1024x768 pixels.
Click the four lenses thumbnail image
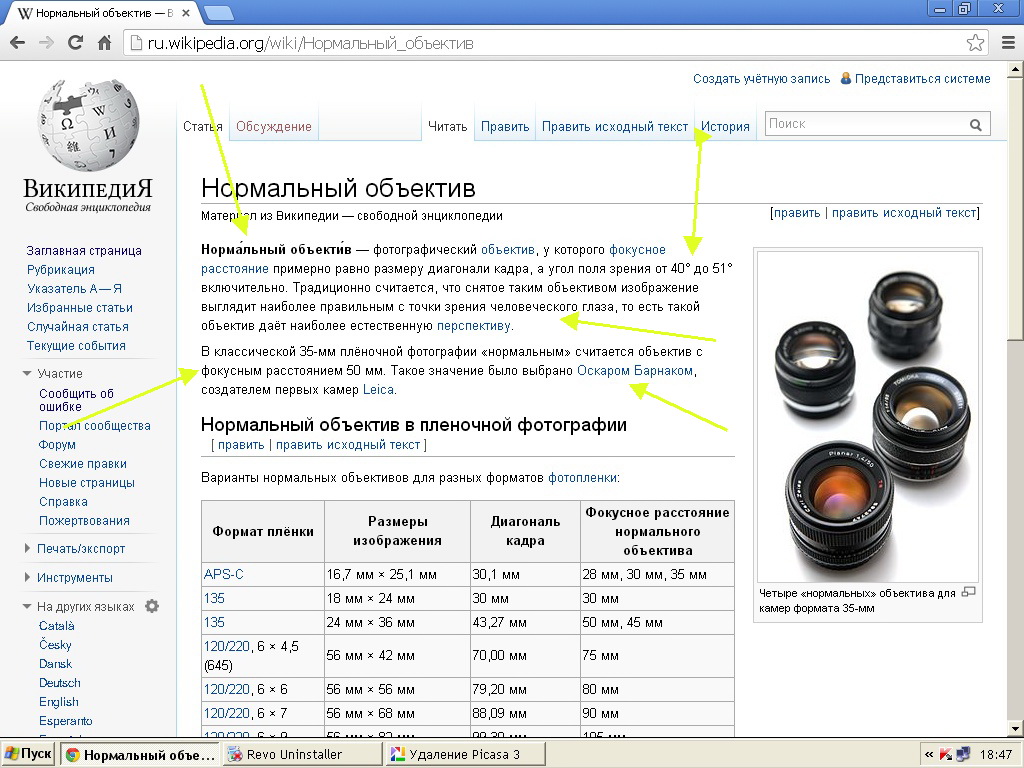867,417
